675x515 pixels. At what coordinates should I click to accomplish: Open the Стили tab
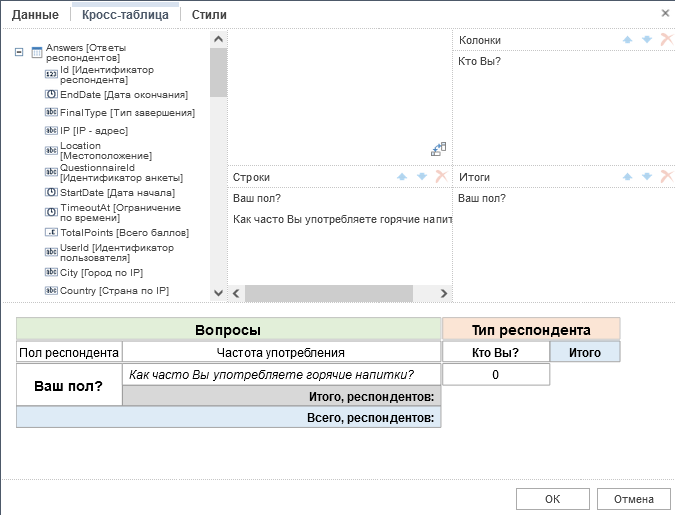[208, 15]
